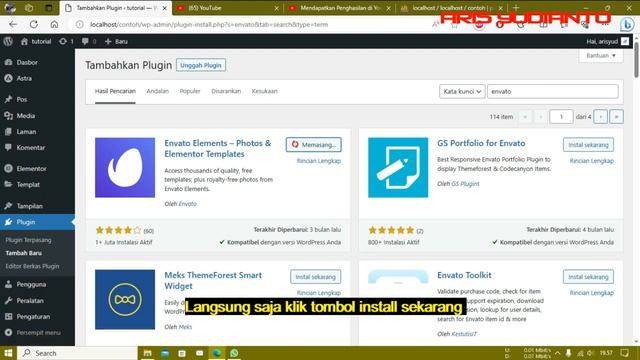Open the GS Plugins author link
The height and width of the screenshot is (360, 640).
465,184
